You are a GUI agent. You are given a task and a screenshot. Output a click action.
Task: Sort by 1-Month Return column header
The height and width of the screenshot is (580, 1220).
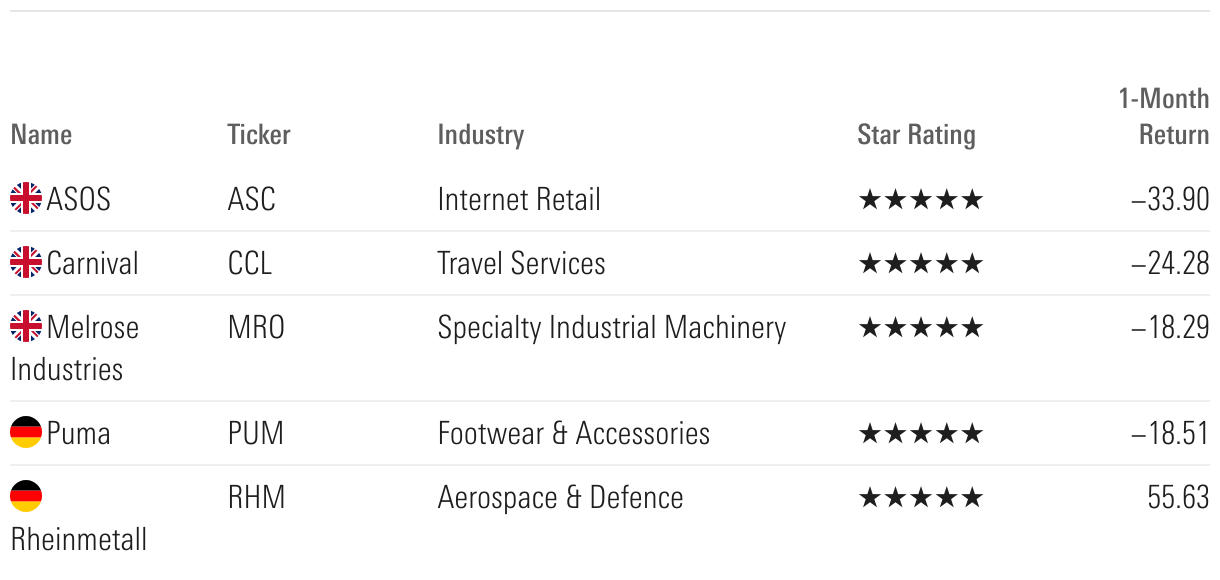coord(1164,116)
